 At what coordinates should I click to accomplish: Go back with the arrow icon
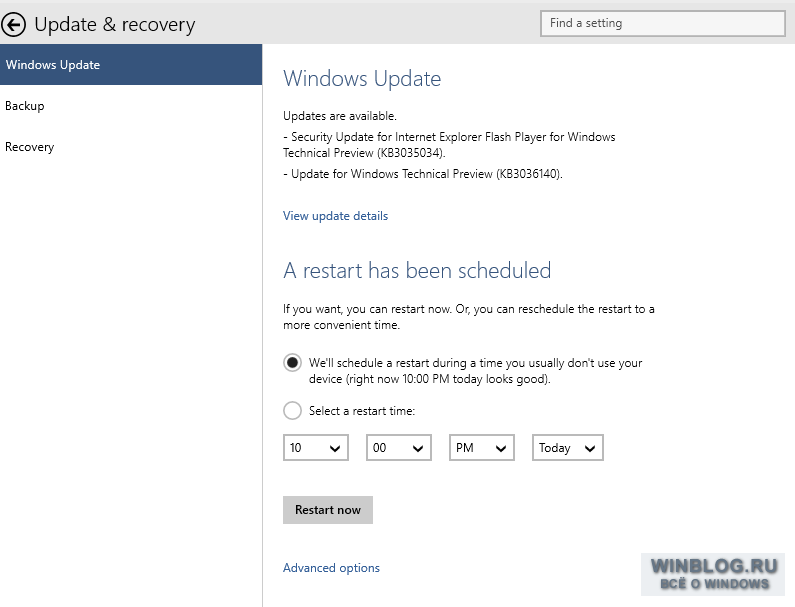click(14, 24)
